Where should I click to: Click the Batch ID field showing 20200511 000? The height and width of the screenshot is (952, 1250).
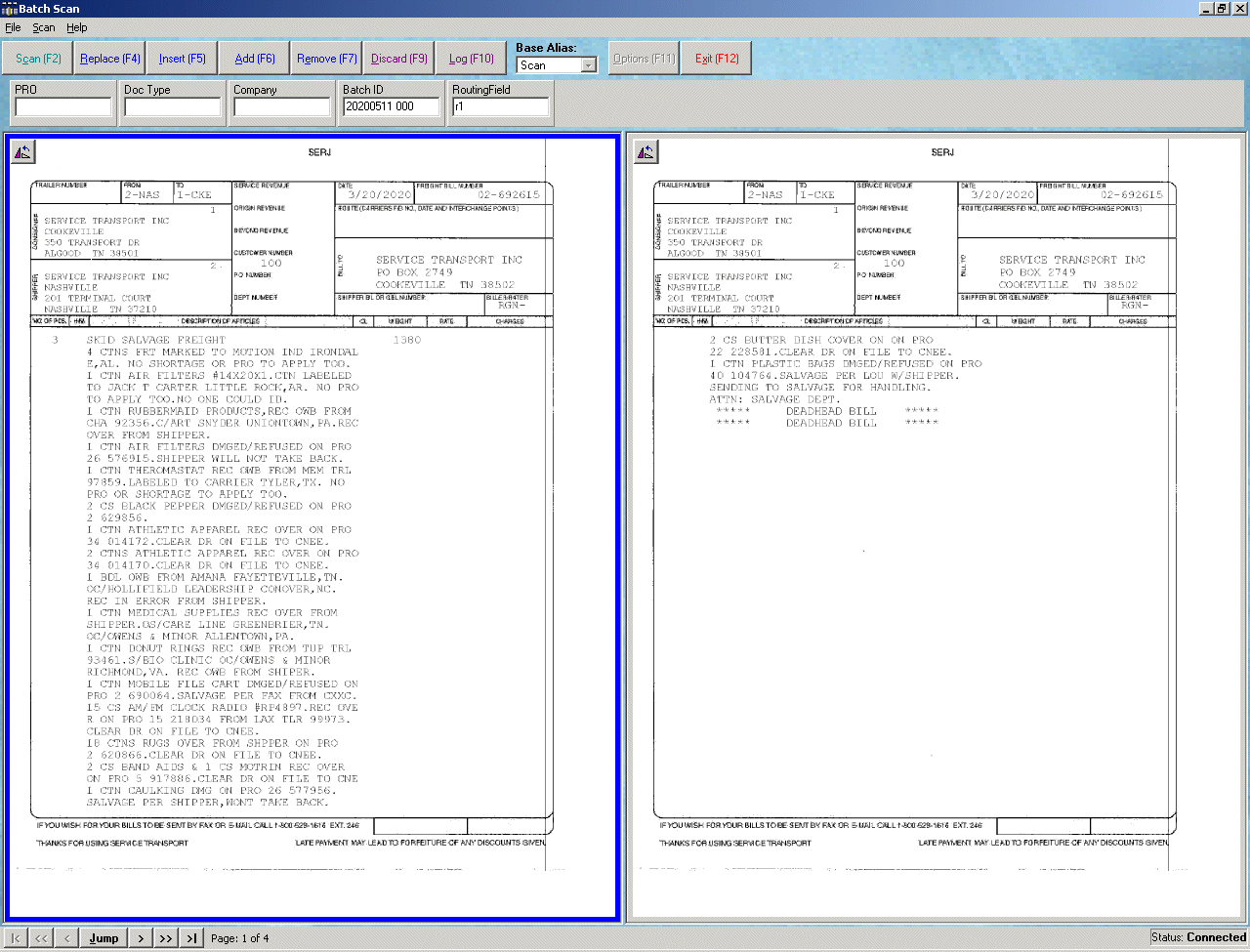(x=391, y=105)
